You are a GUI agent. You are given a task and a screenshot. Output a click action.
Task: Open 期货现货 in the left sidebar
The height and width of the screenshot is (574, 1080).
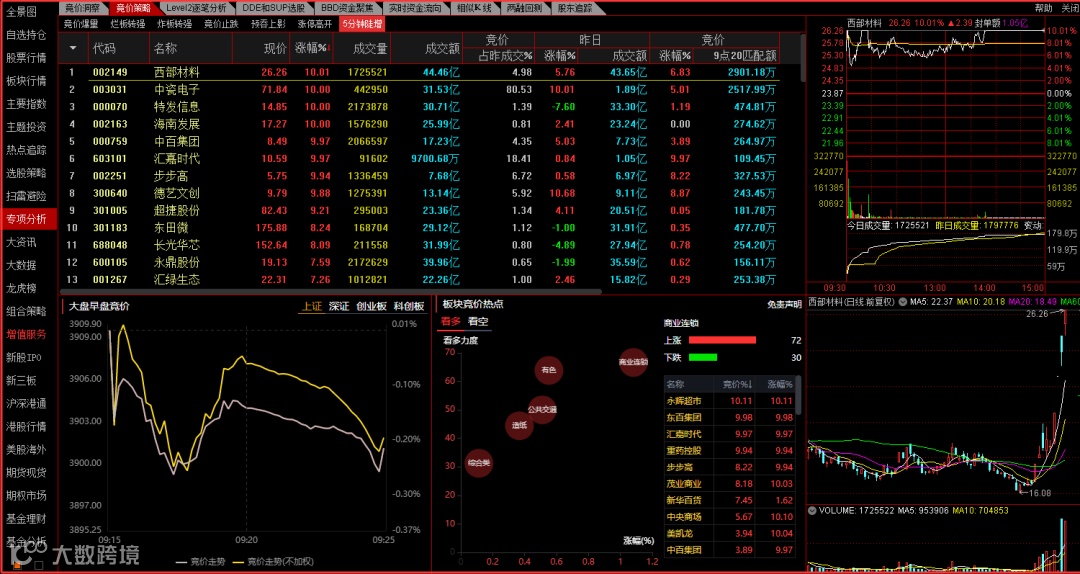click(28, 472)
